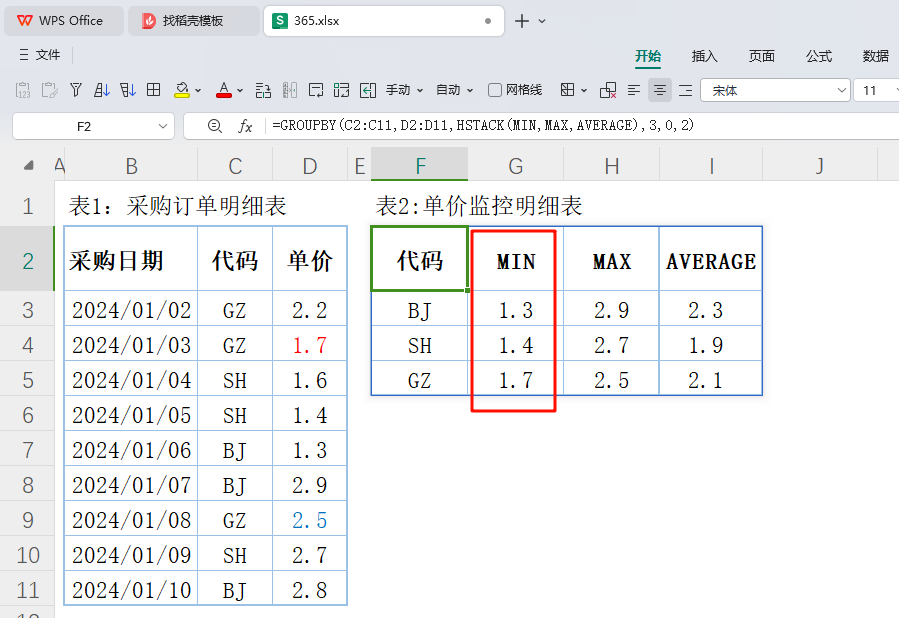The image size is (899, 618).
Task: Open the font color dropdown arrow
Action: pos(240,91)
